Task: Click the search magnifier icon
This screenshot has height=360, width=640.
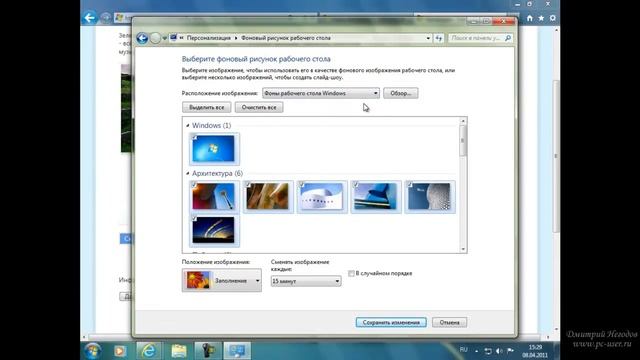Action: 508,38
